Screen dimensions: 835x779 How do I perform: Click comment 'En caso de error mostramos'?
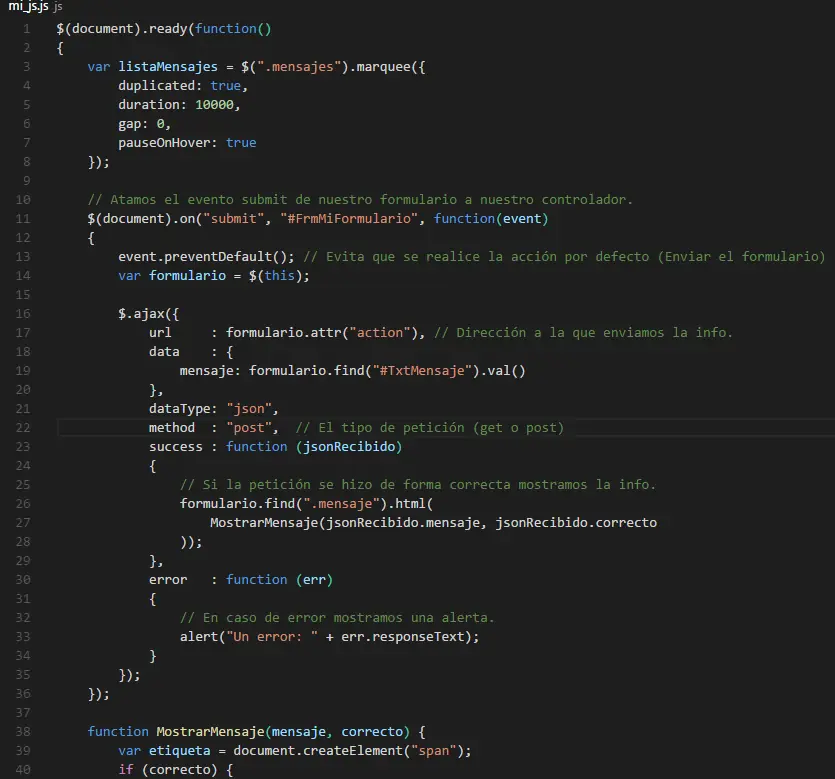337,618
